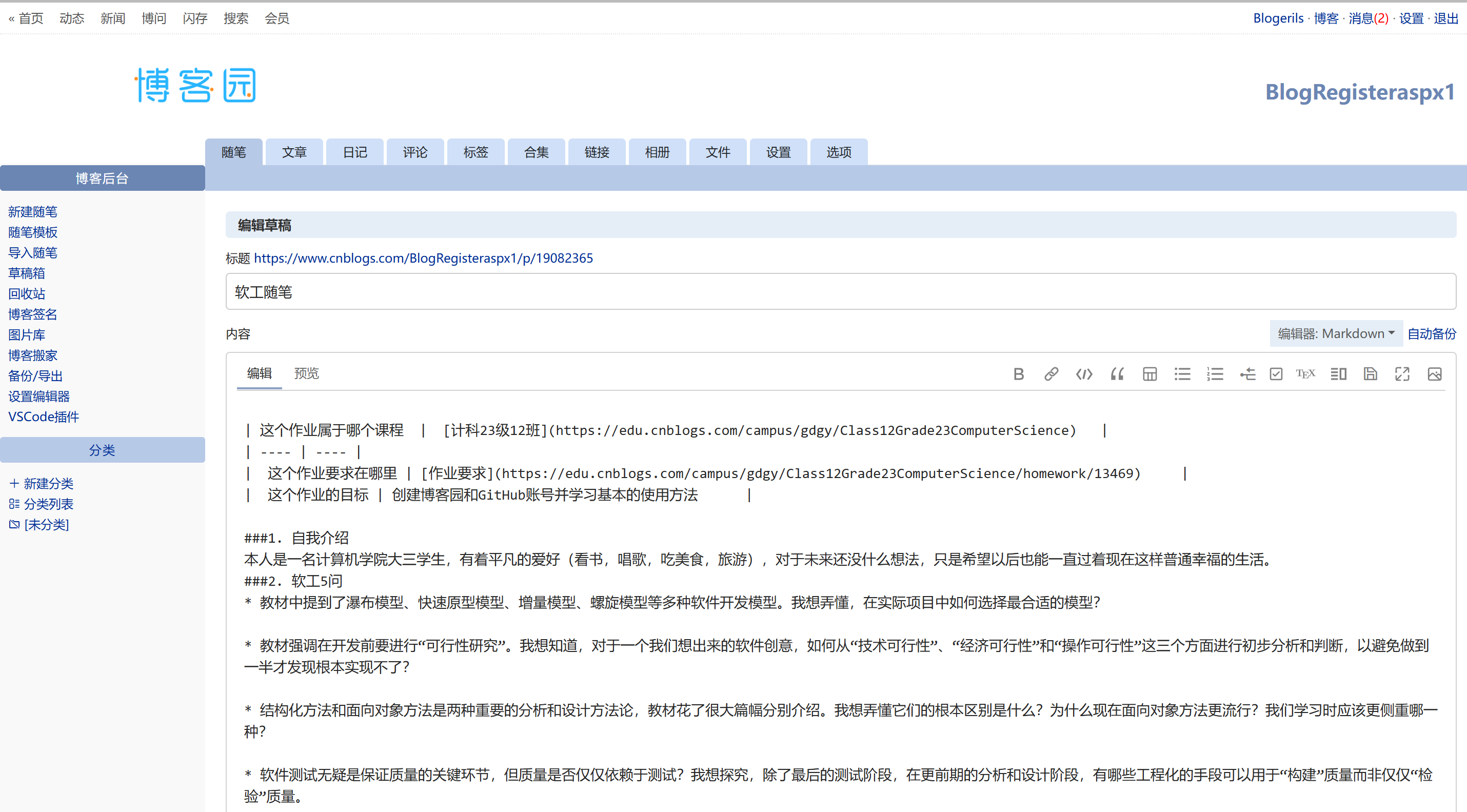Viewport: 1467px width, 812px height.
Task: Open the 相册 album tab
Action: (657, 152)
